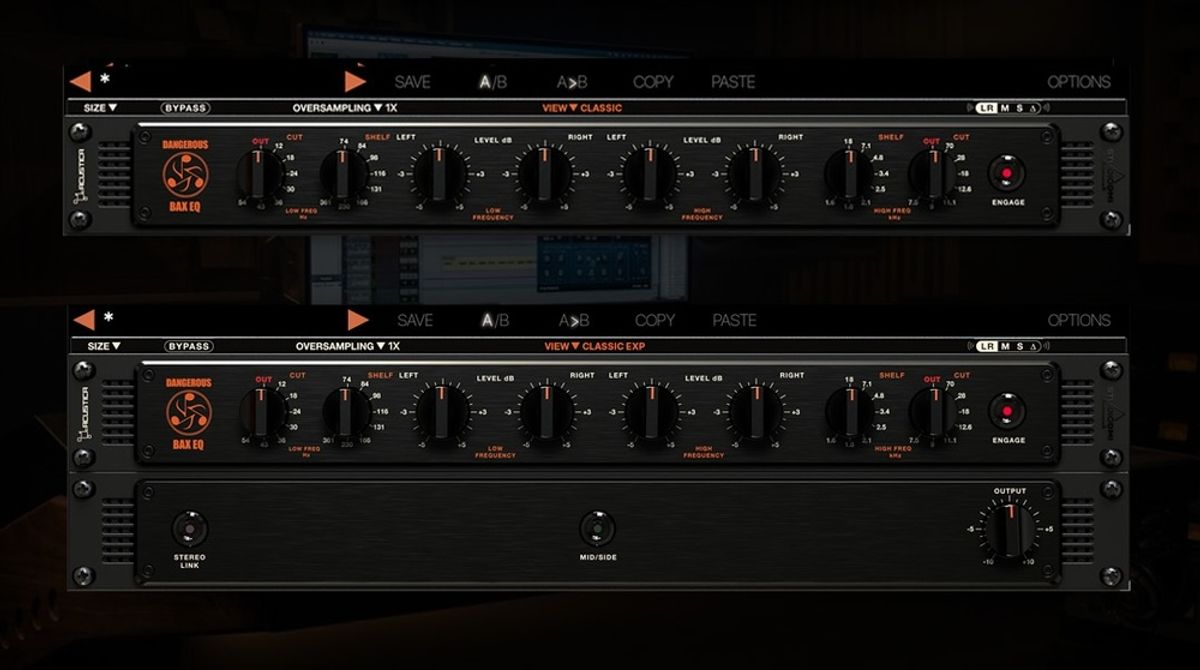Select delta Δ monitoring in lower Classic Exp plugin
Image resolution: width=1200 pixels, height=670 pixels.
[1034, 346]
